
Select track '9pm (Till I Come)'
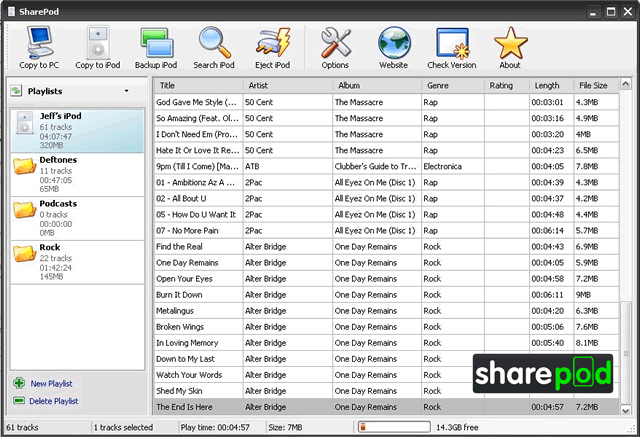[197, 166]
